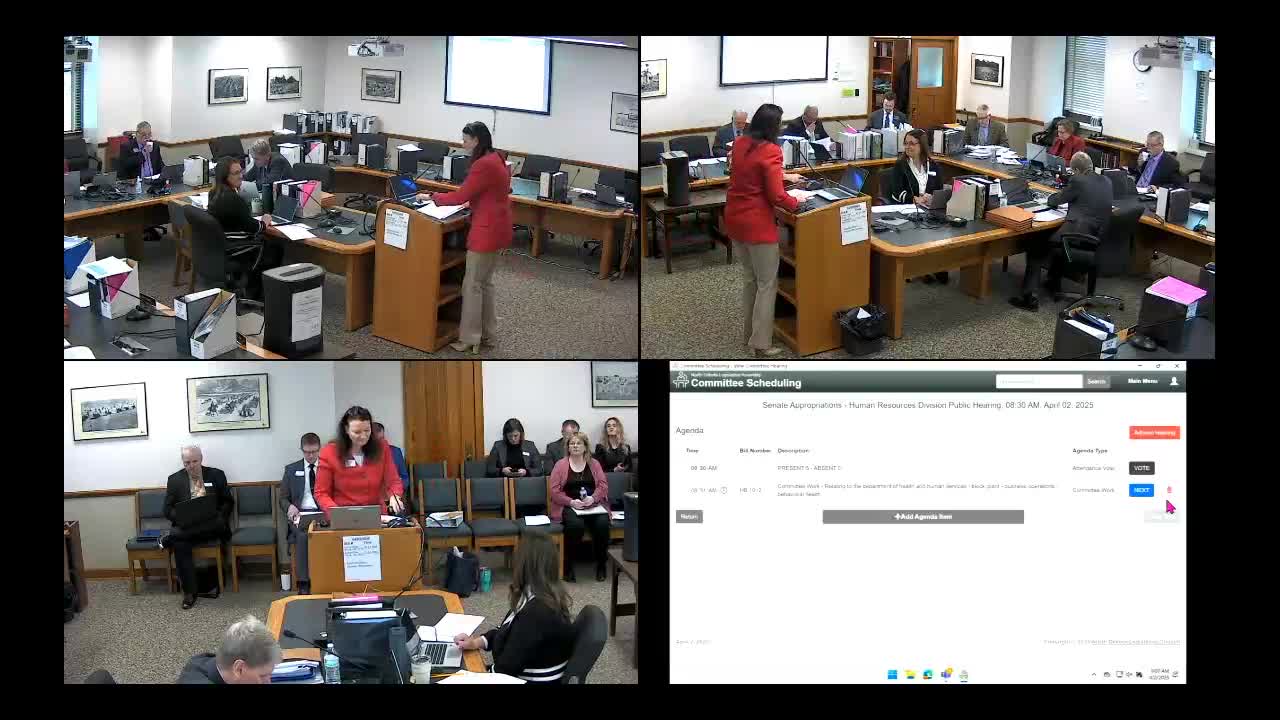Open the user profile icon in header
Image resolution: width=1280 pixels, height=720 pixels.
click(1174, 381)
